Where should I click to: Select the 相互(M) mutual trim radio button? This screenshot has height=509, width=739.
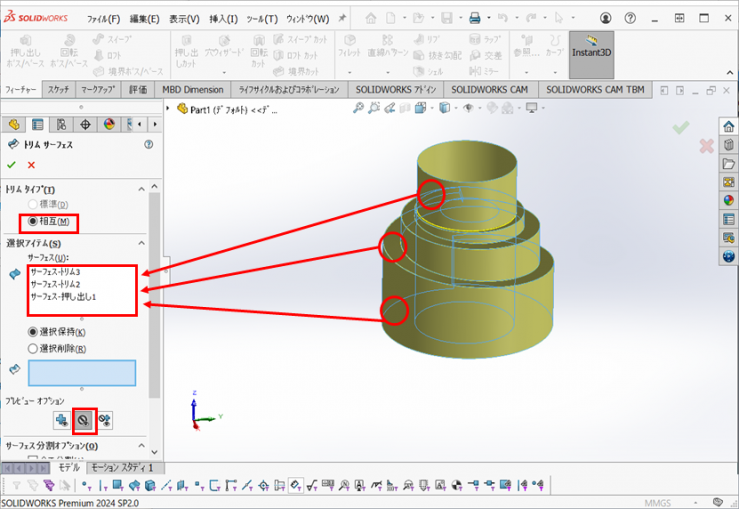coord(34,220)
